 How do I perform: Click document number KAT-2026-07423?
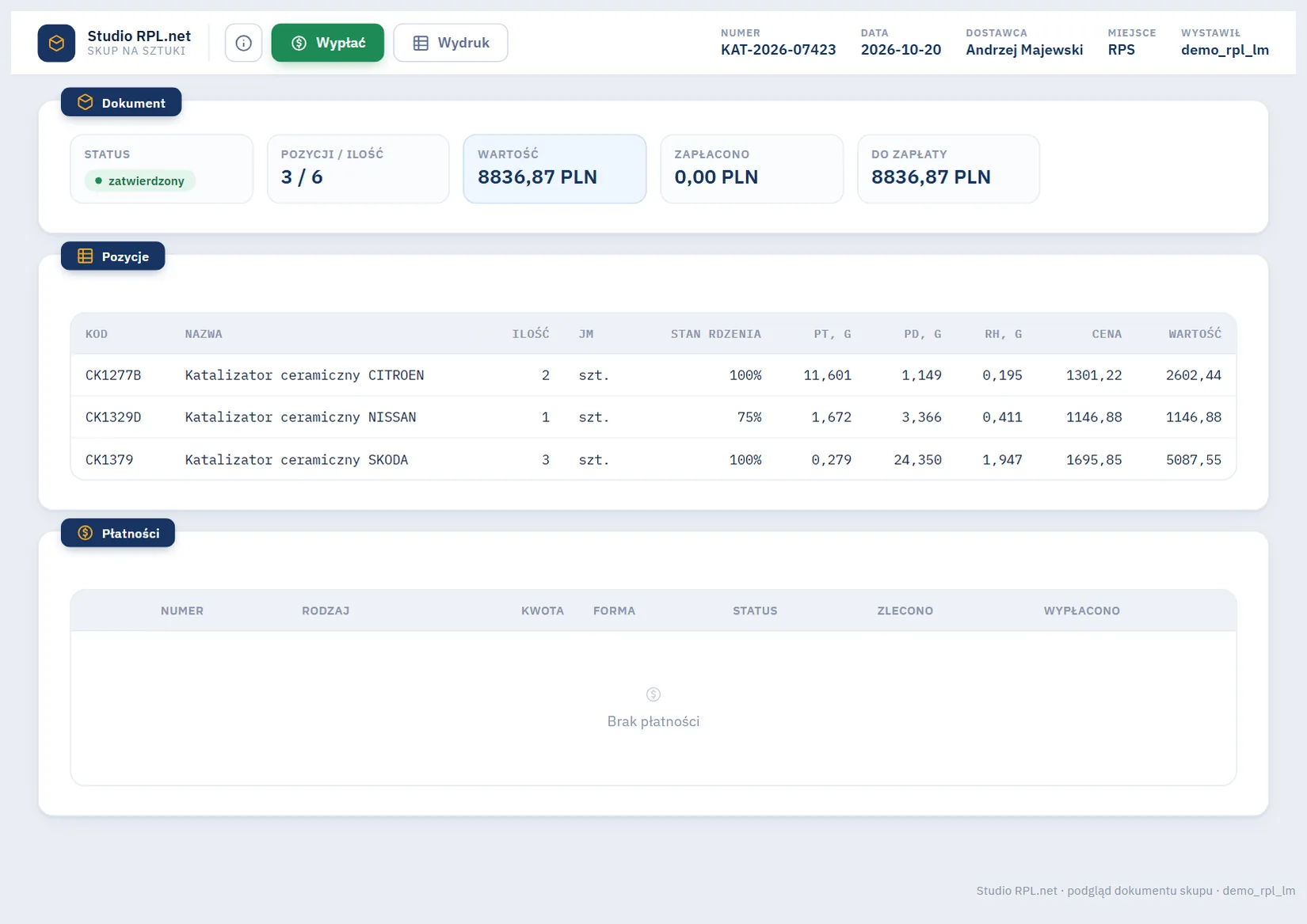click(778, 50)
